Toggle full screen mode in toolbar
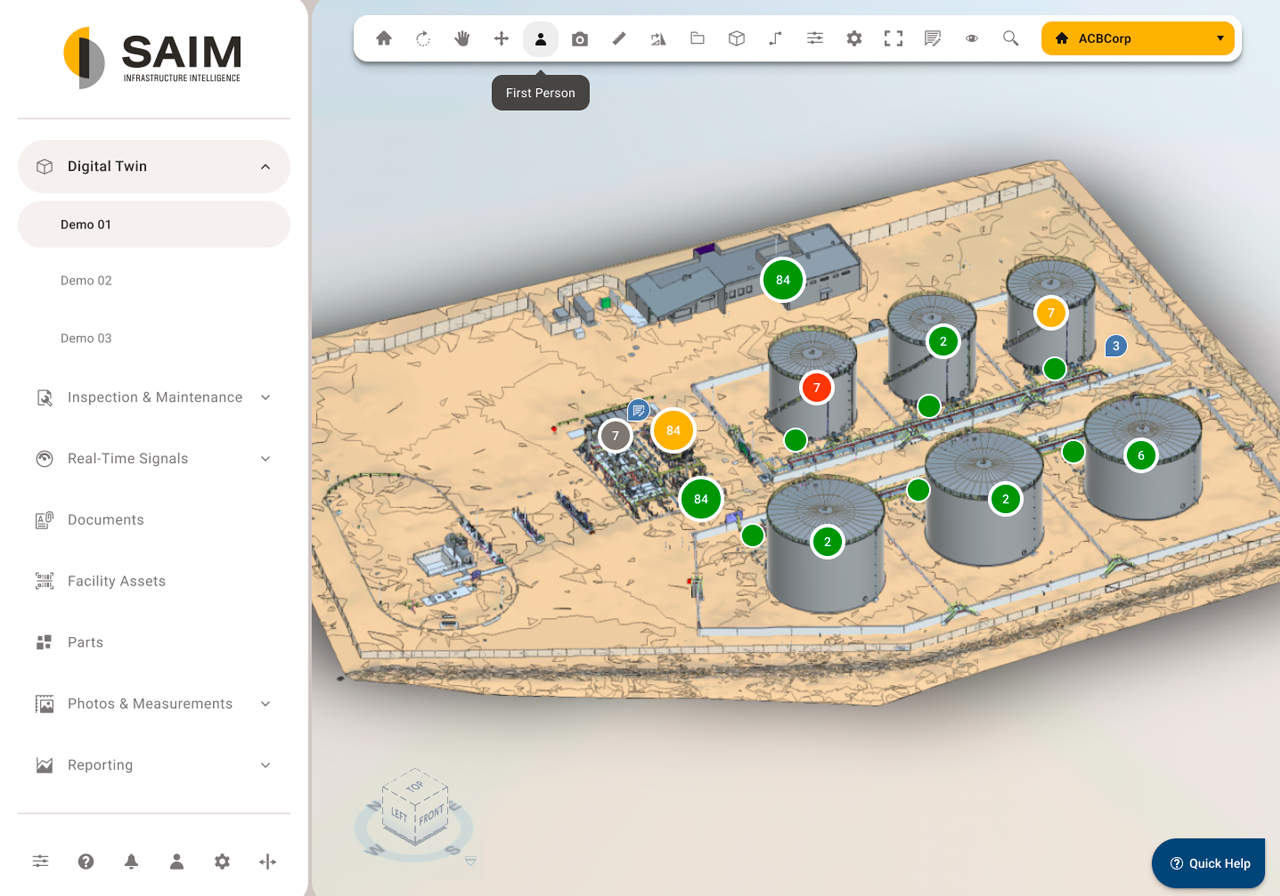This screenshot has height=896, width=1280. tap(893, 39)
